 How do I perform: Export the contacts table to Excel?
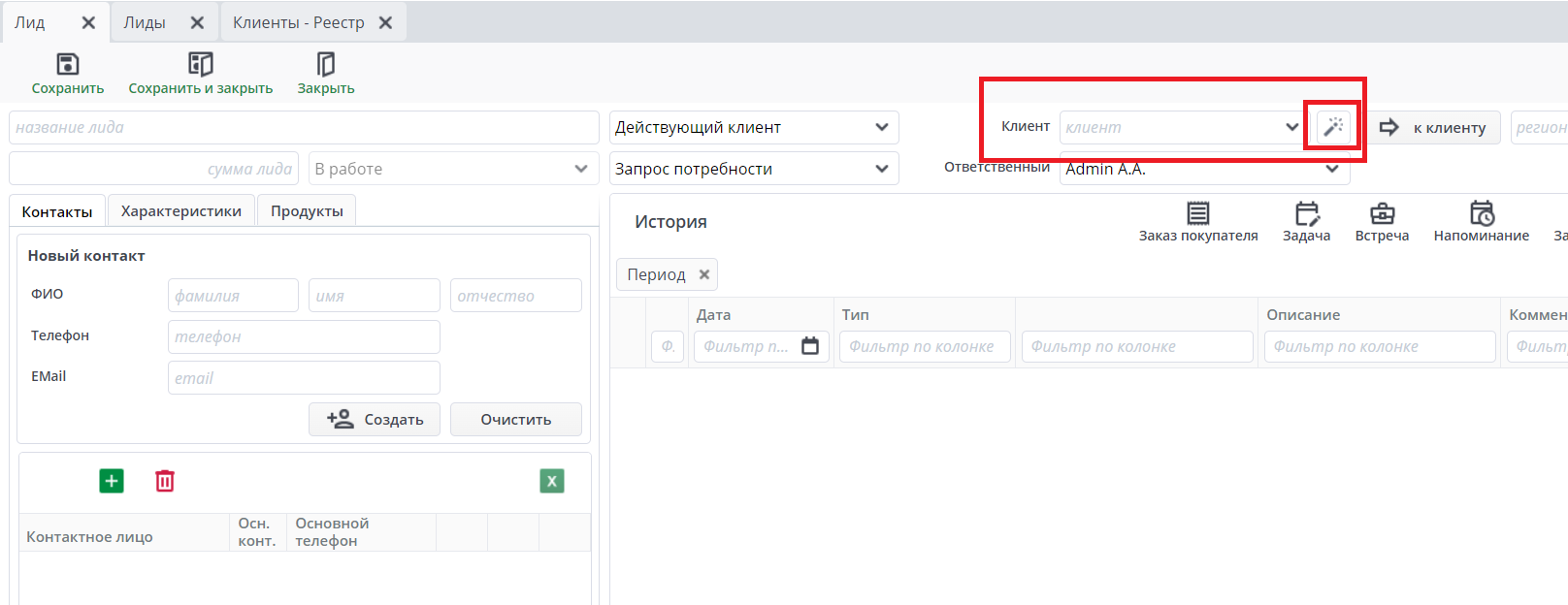(551, 481)
